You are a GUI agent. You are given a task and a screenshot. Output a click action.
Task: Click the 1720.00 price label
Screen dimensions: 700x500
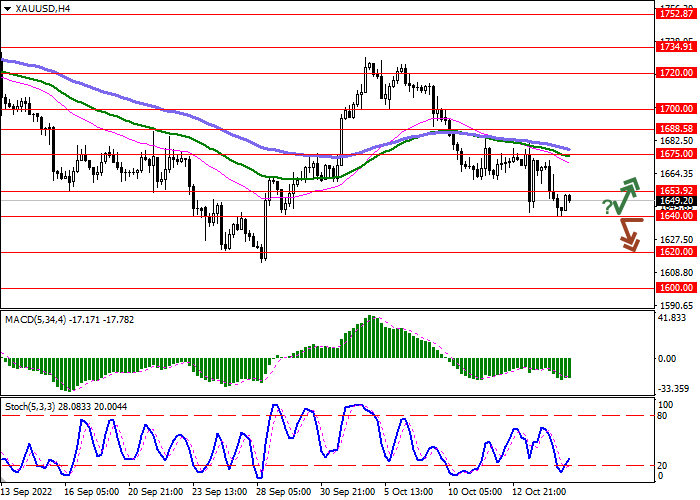(x=676, y=73)
